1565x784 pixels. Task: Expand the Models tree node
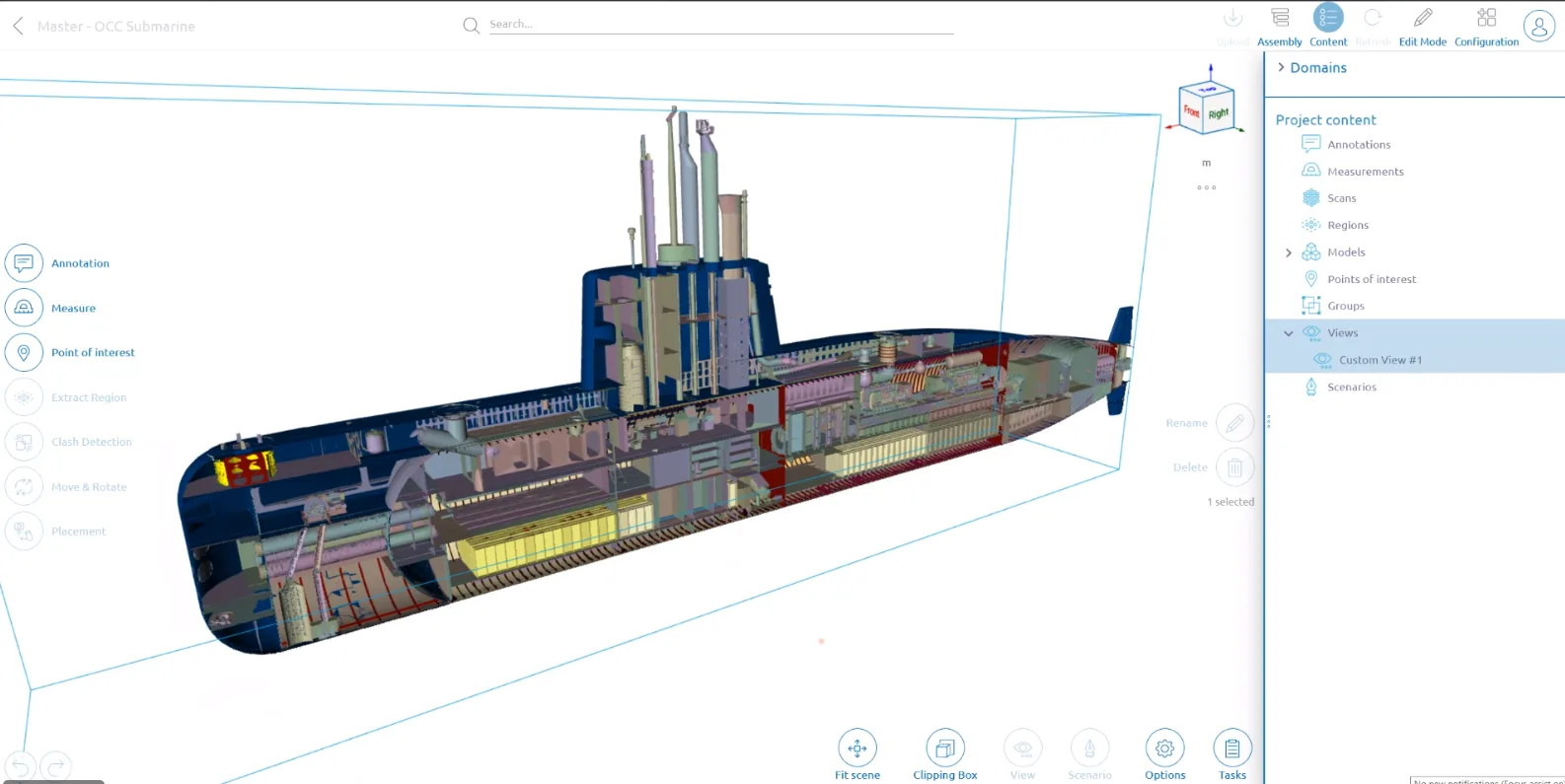click(1289, 252)
